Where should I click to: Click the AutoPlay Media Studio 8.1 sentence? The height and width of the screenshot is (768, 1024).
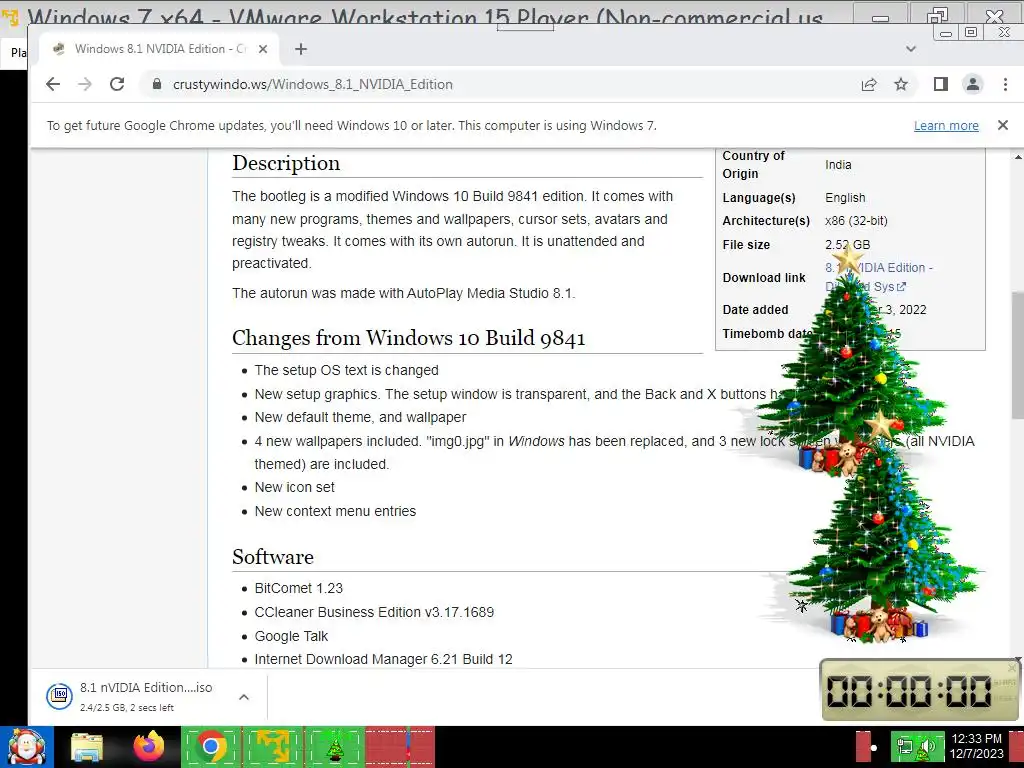404,293
